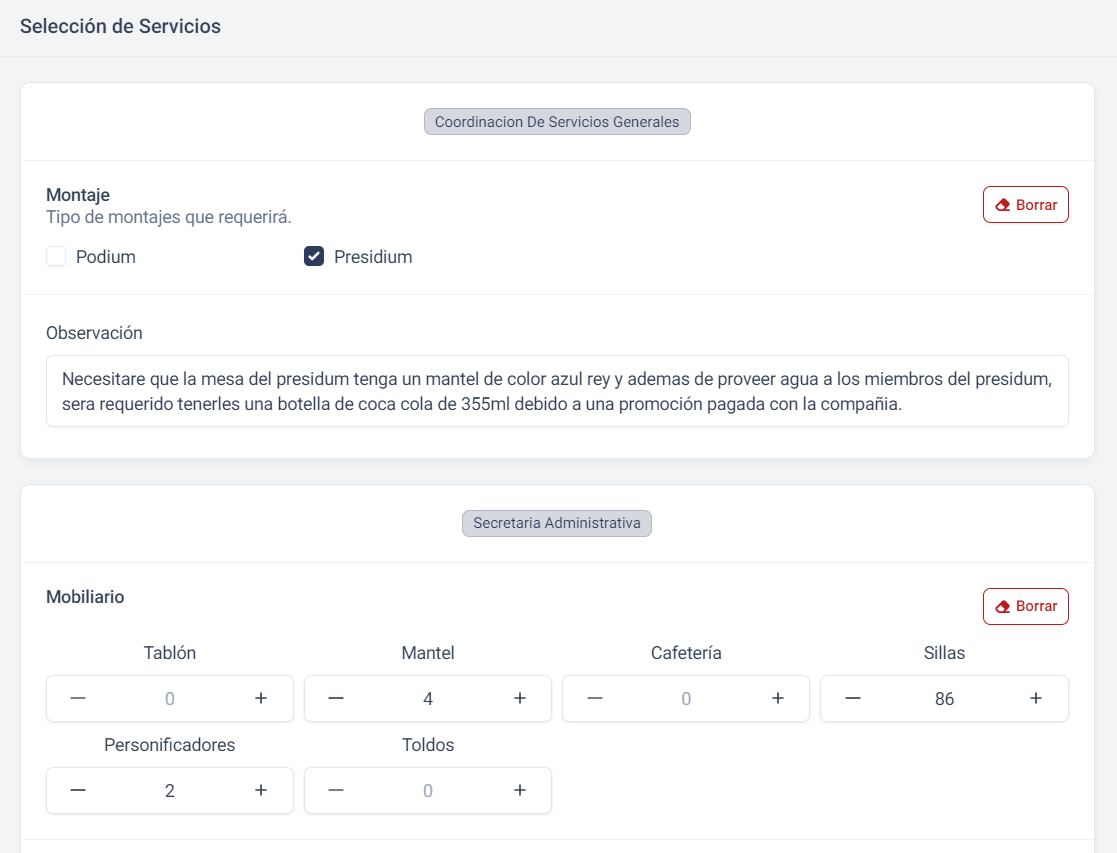Enable the Podium checkbox

click(56, 256)
